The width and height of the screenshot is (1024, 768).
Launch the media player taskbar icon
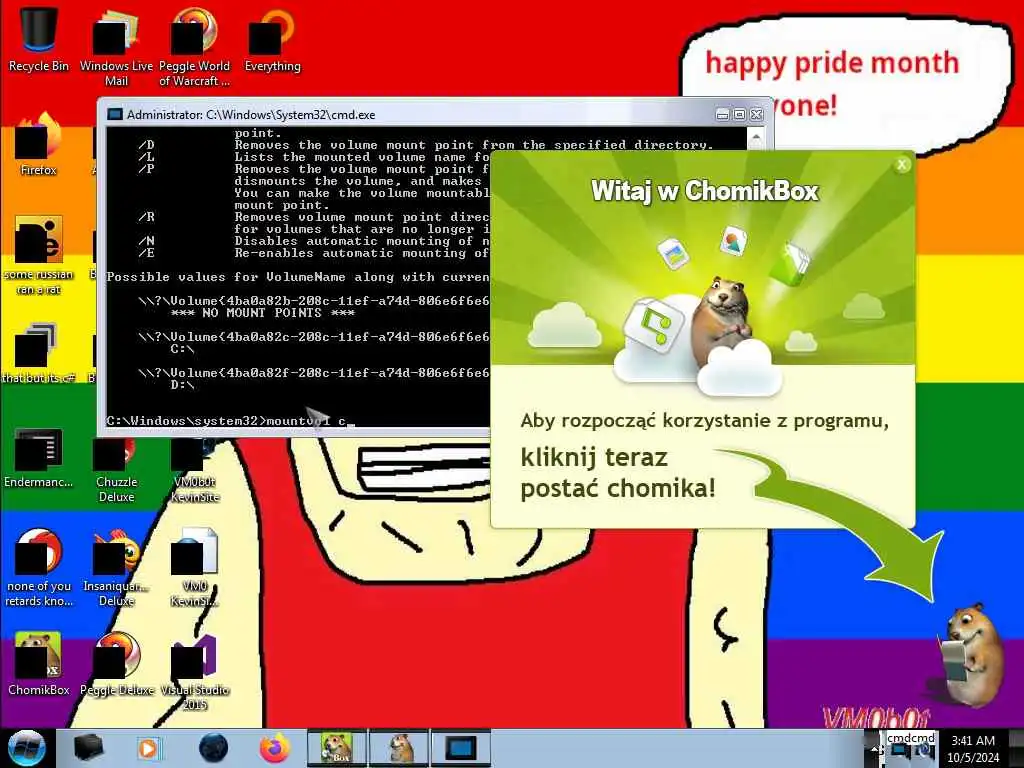coord(148,748)
